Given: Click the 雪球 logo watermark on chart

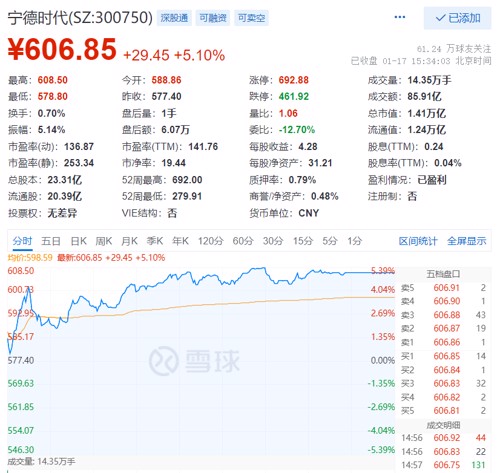Looking at the screenshot, I should pos(194,361).
